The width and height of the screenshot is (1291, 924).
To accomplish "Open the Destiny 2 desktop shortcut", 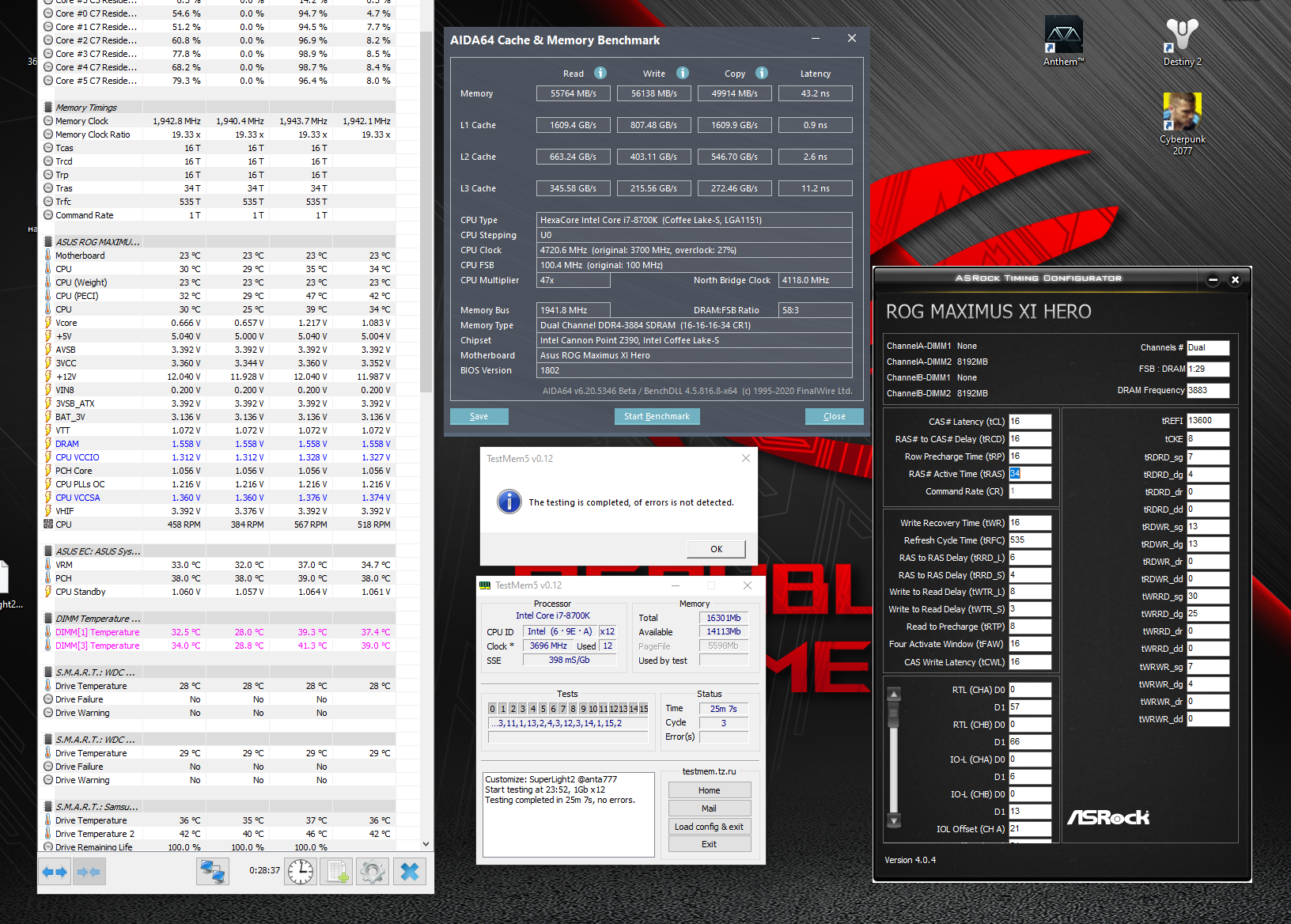I will click(x=1182, y=41).
